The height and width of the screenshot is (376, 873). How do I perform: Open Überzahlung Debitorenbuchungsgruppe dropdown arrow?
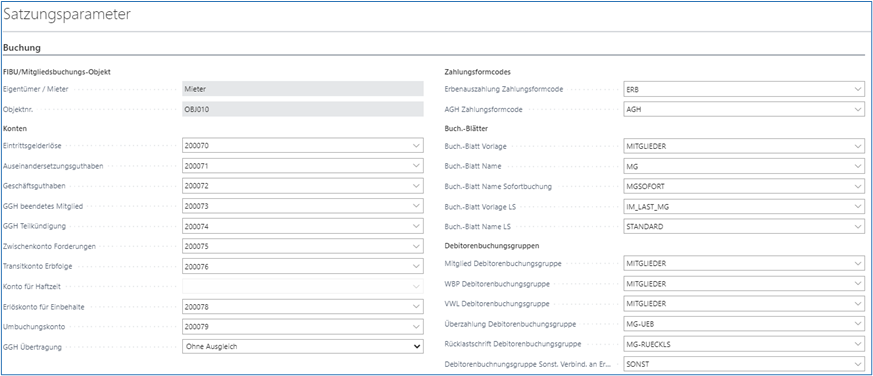(857, 324)
